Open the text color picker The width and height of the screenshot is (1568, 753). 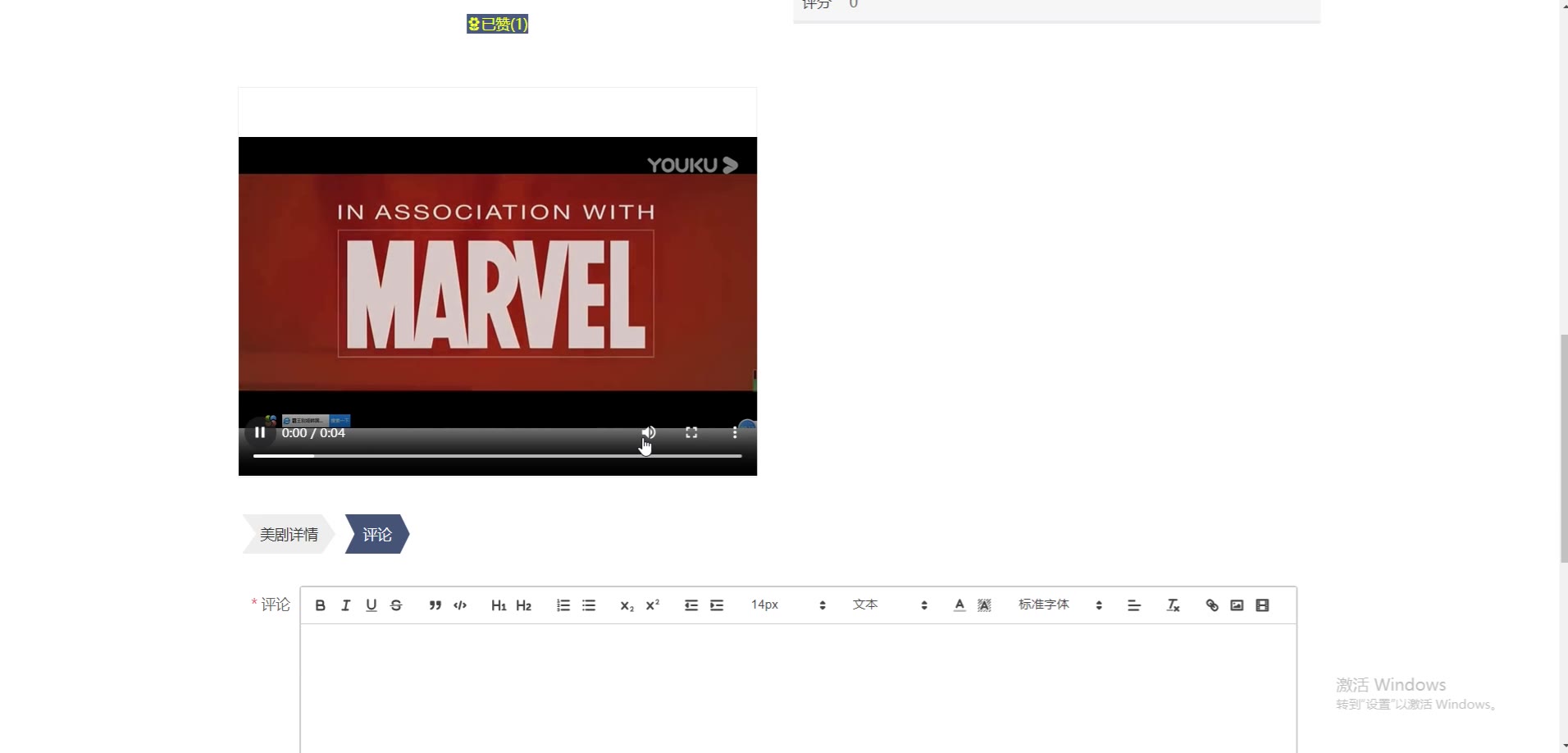coord(959,605)
